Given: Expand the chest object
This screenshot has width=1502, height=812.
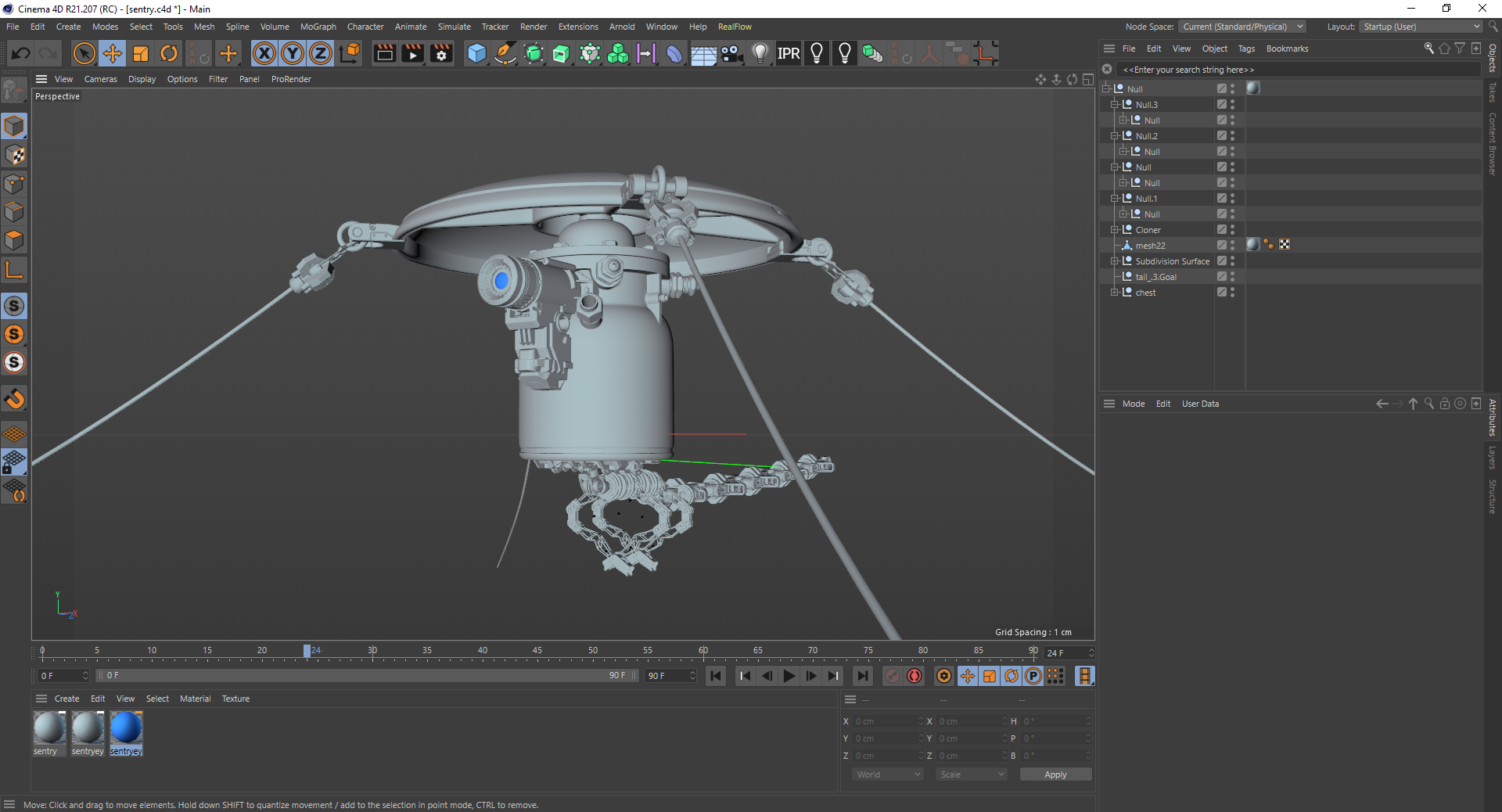Looking at the screenshot, I should [1114, 293].
